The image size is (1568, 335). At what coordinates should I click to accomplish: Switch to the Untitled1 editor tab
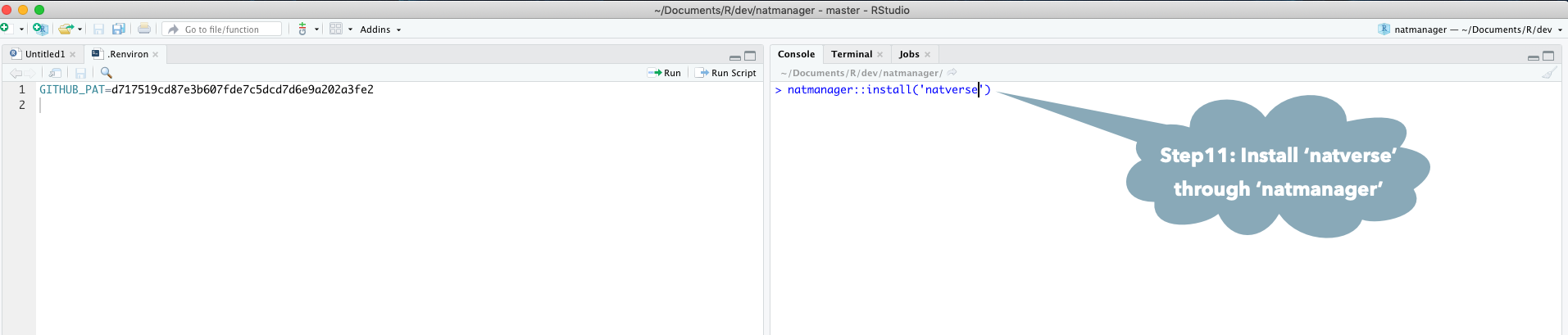point(44,54)
